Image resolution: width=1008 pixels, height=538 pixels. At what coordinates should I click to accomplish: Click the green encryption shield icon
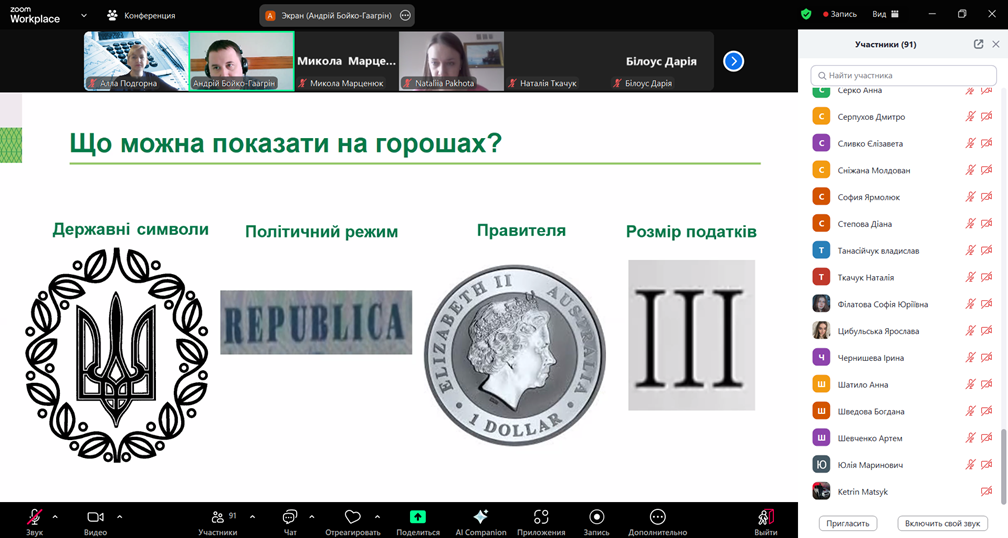(x=806, y=14)
